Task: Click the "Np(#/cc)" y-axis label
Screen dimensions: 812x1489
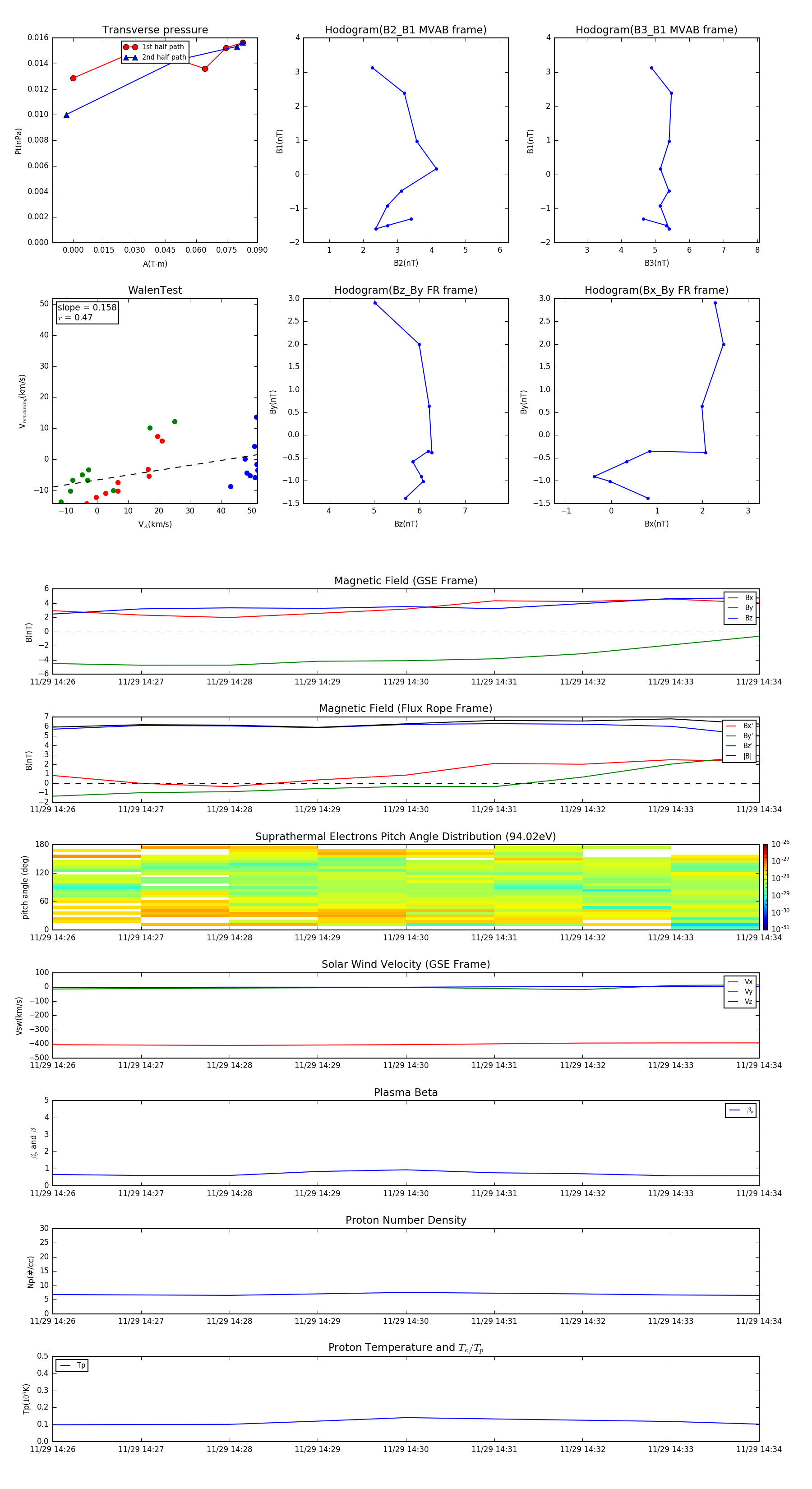Action: [x=31, y=1272]
